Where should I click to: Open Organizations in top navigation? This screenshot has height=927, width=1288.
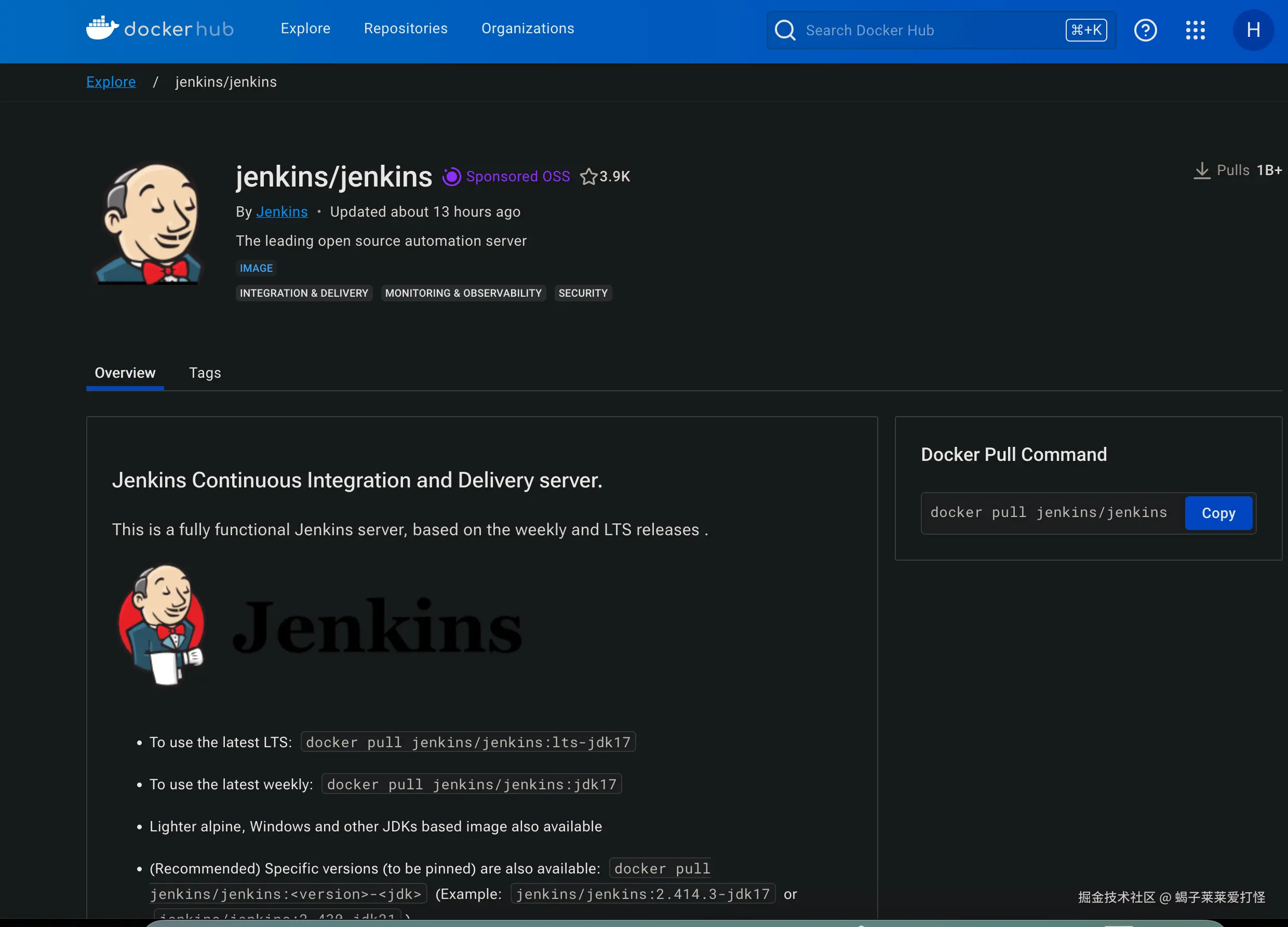[527, 29]
